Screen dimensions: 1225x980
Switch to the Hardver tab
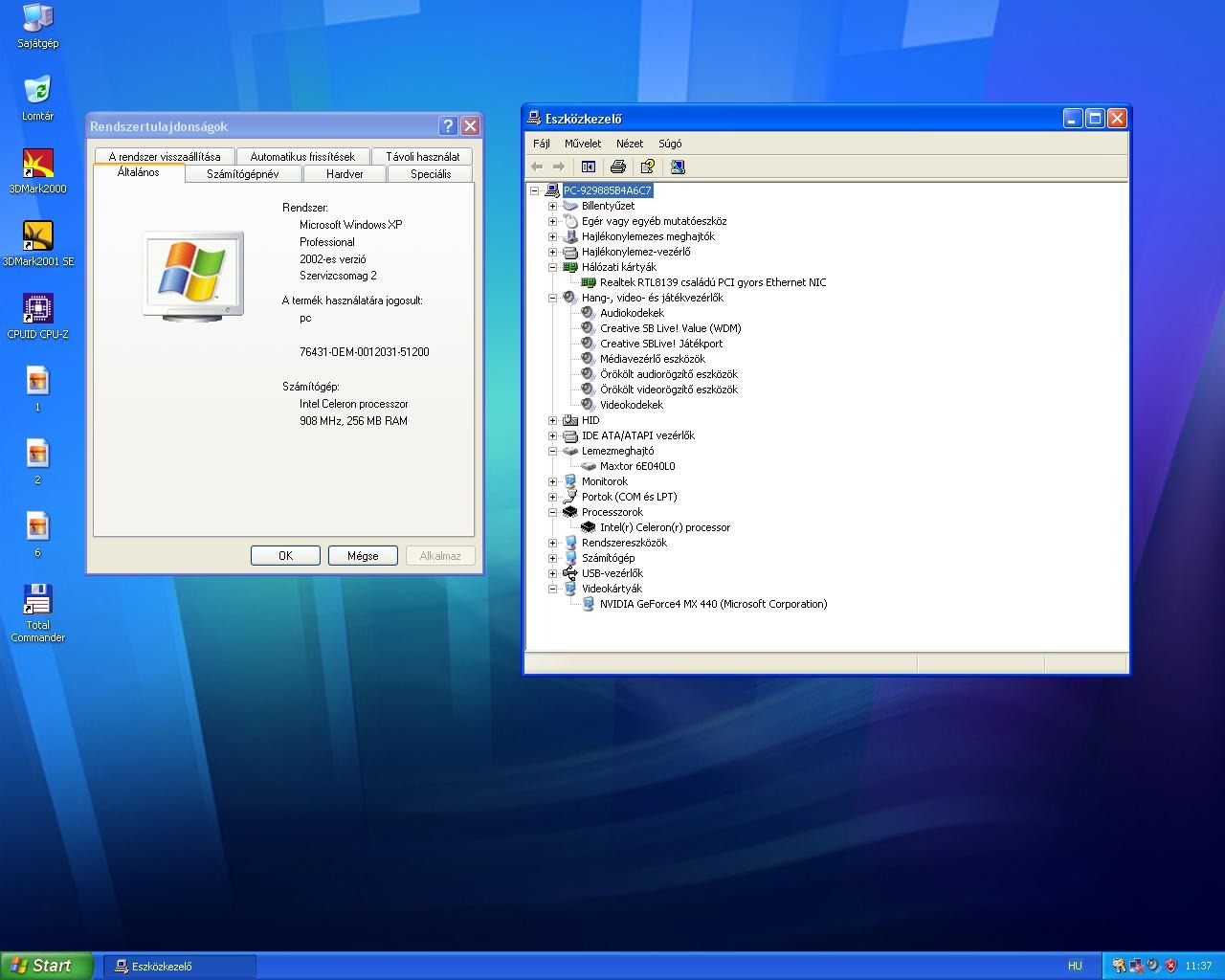345,174
